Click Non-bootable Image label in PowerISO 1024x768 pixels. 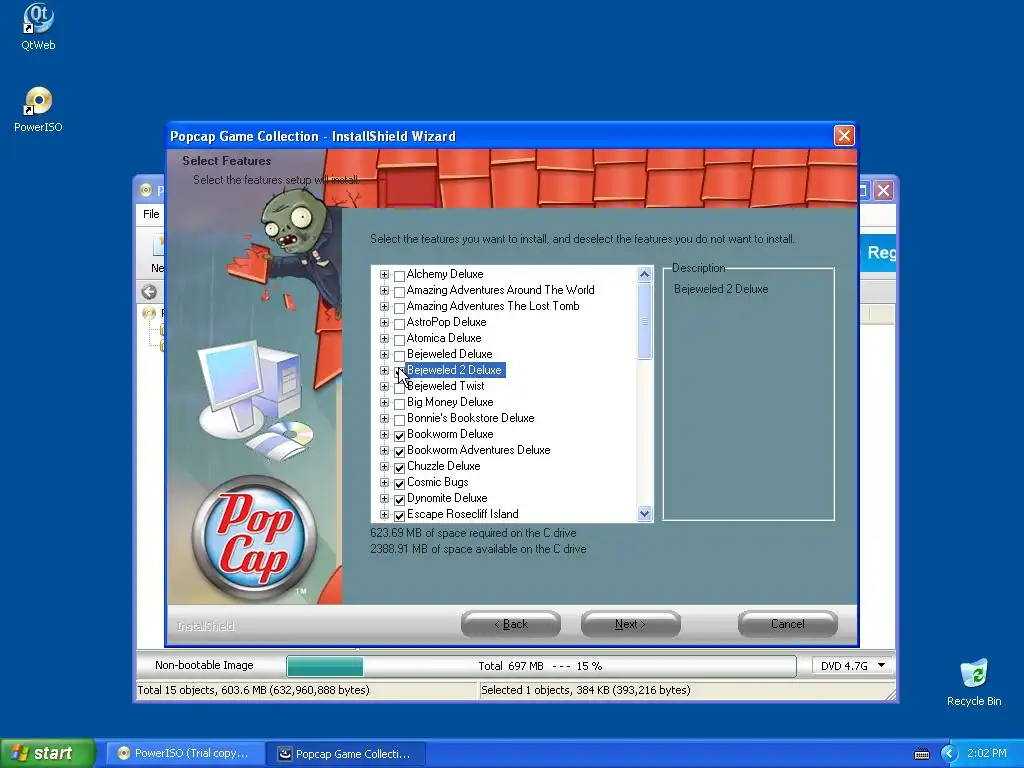click(x=204, y=665)
